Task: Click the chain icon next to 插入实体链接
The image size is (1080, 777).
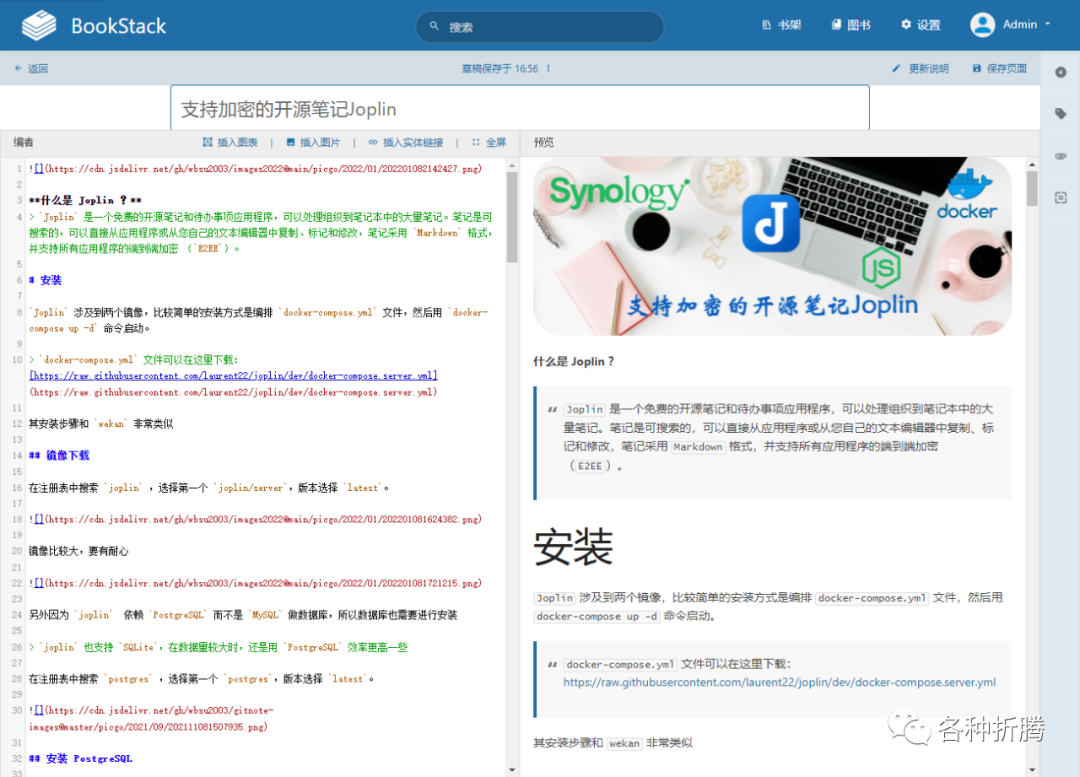Action: coord(373,142)
